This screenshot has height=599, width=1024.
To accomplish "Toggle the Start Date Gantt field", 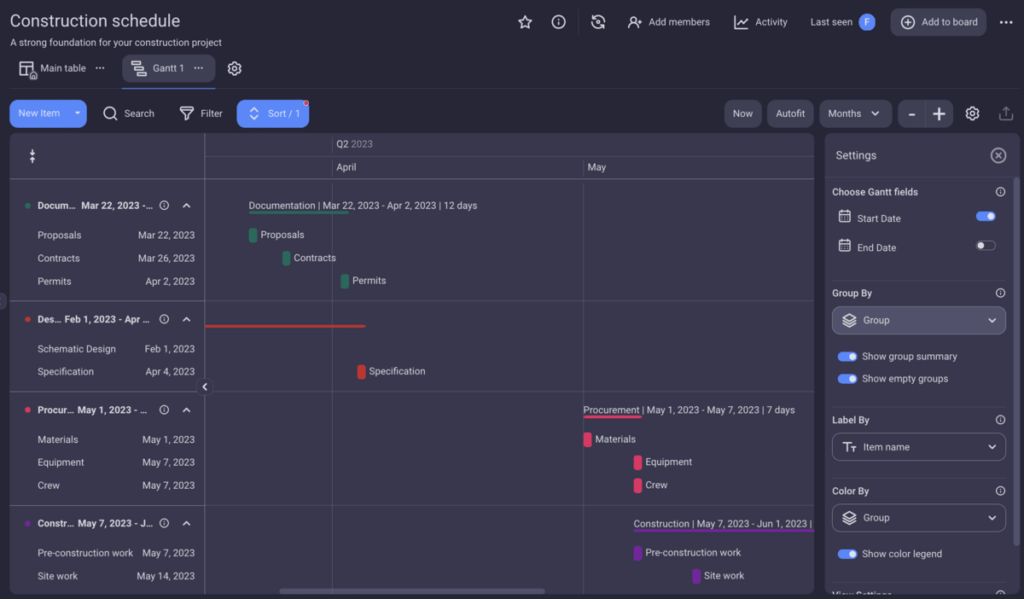I will [985, 216].
